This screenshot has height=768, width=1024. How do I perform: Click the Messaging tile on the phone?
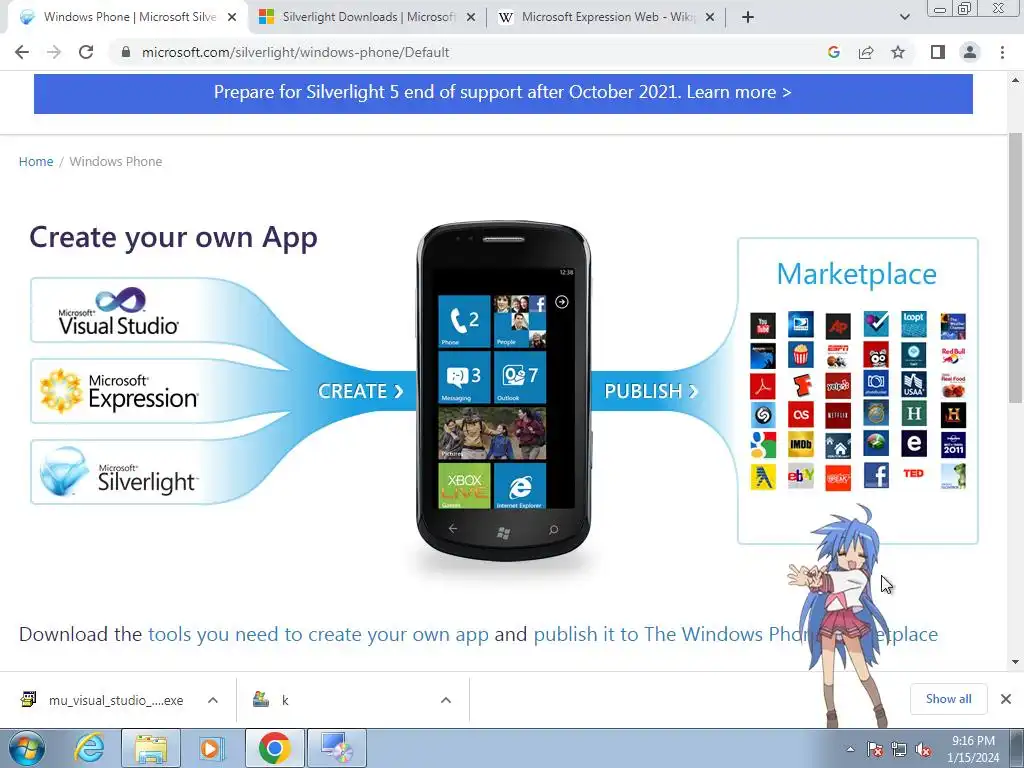click(464, 377)
